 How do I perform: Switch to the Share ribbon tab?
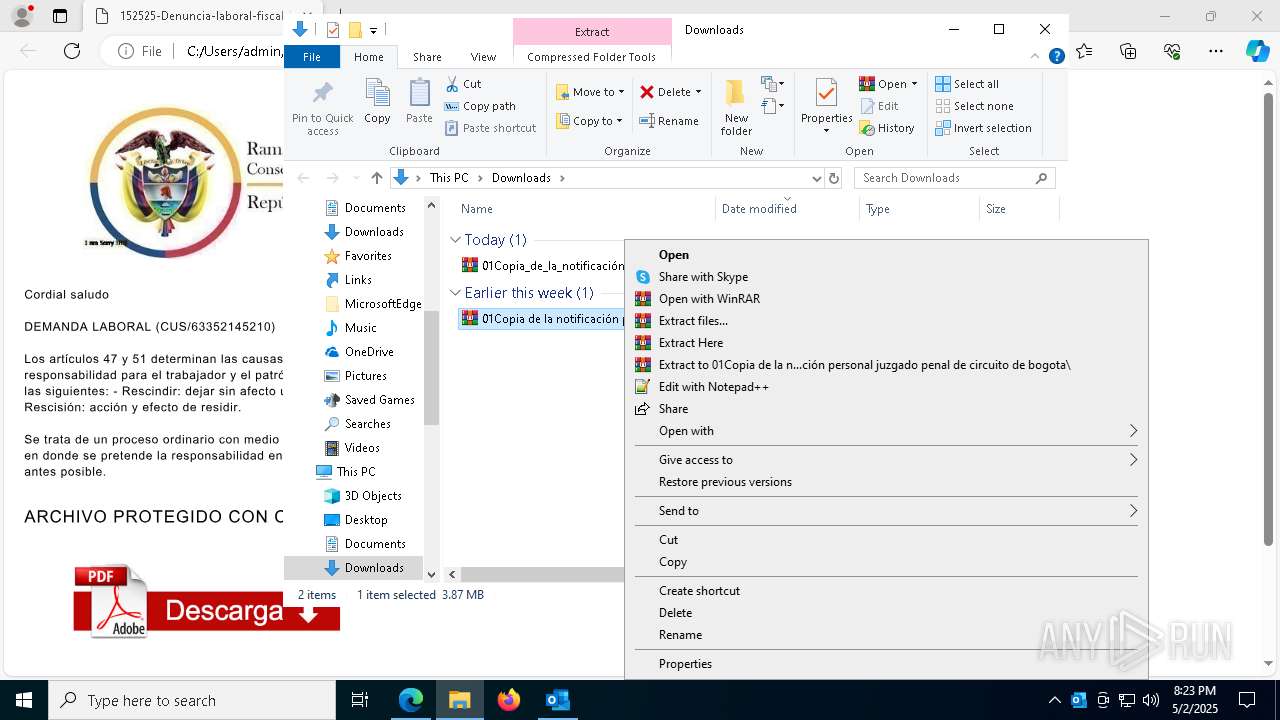[427, 57]
